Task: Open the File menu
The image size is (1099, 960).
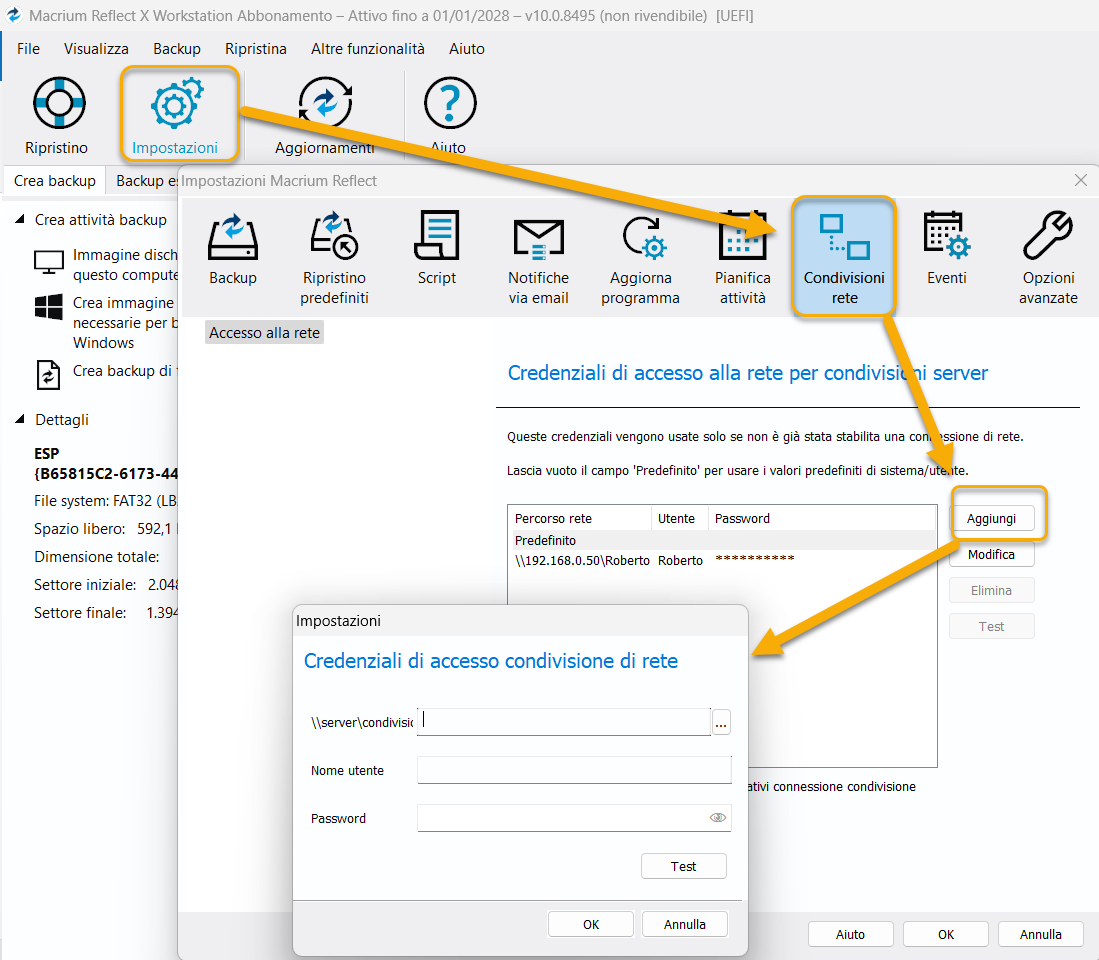Action: (28, 48)
